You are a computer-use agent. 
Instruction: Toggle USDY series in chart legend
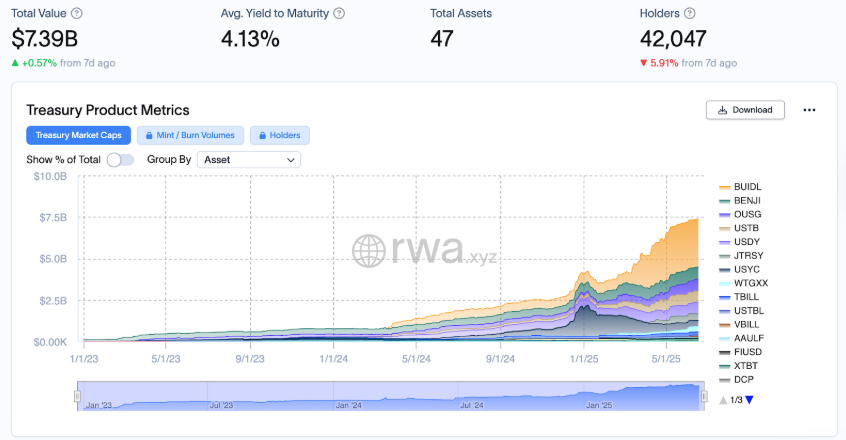[x=739, y=242]
